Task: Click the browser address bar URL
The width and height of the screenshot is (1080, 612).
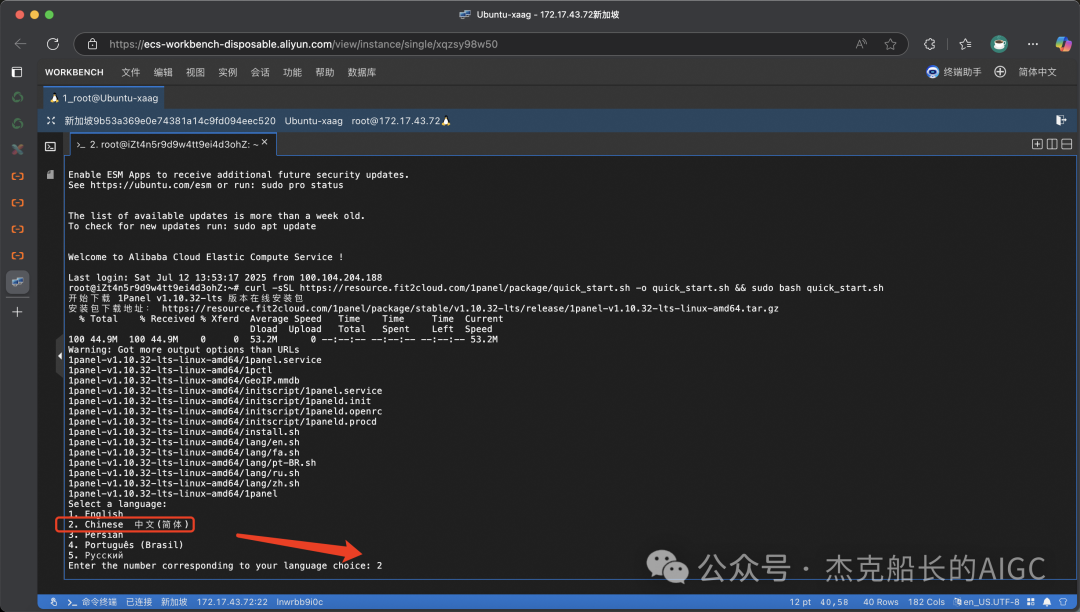Action: pos(303,44)
